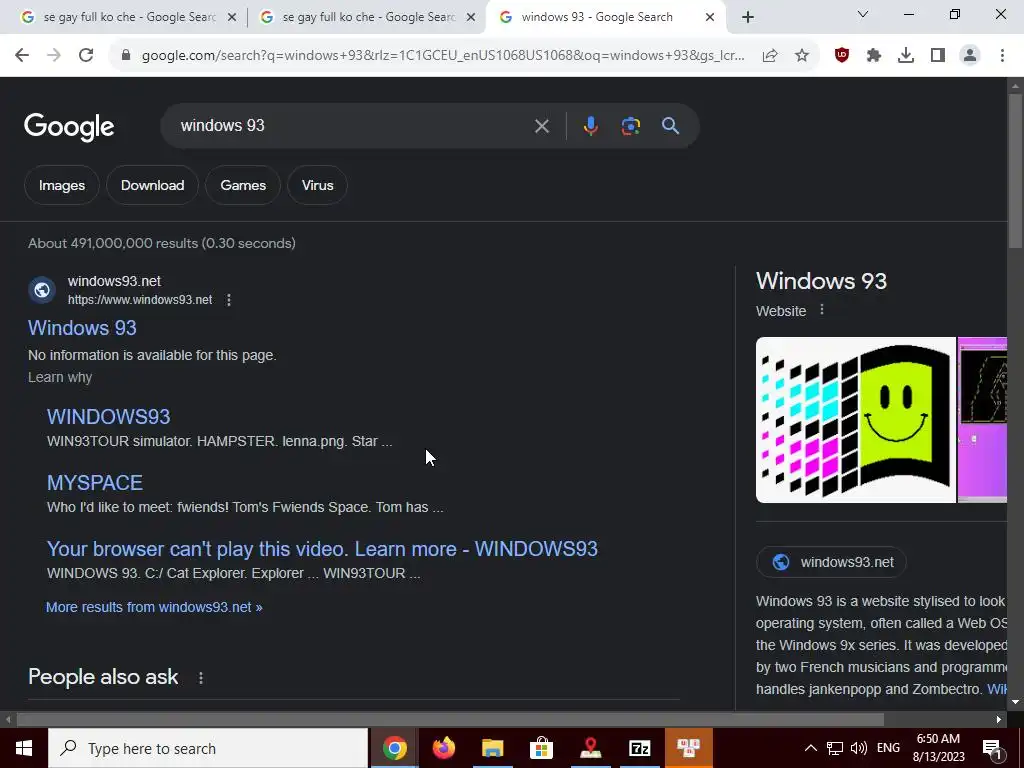Screen dimensions: 1024x768
Task: Click the windows93.net globe favicon in result
Action: [x=42, y=290]
